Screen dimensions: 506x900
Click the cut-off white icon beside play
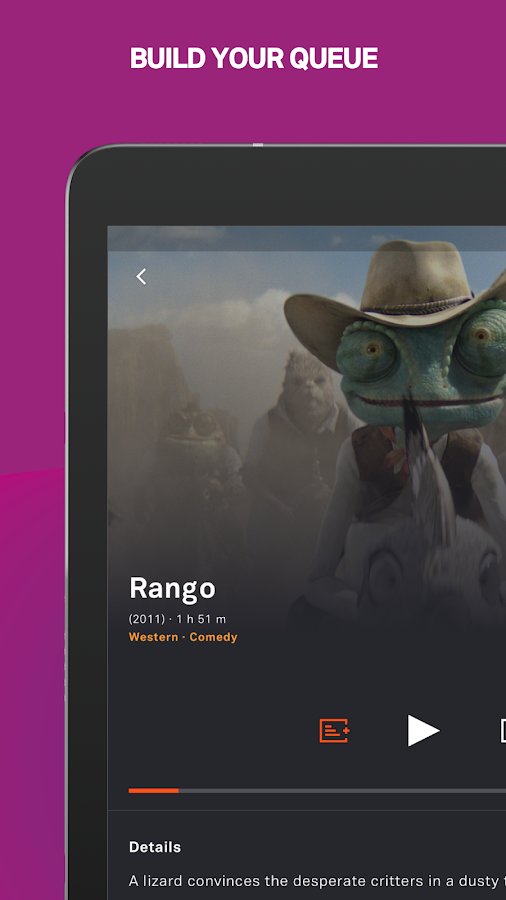pos(503,731)
